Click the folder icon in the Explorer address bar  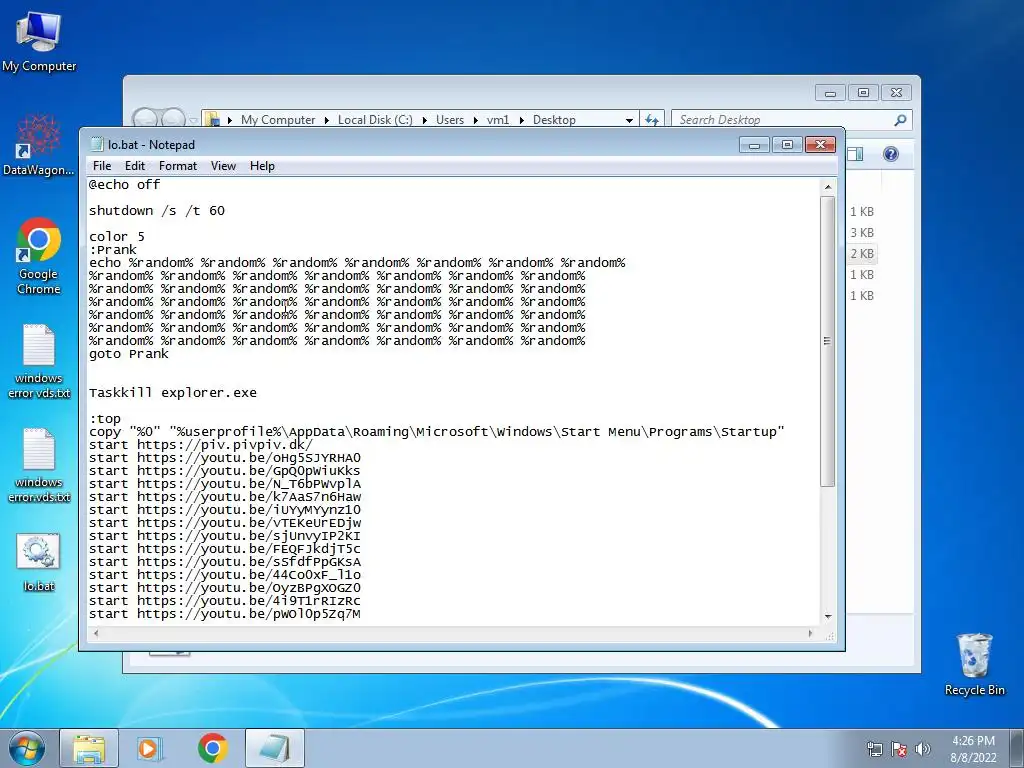(x=212, y=120)
